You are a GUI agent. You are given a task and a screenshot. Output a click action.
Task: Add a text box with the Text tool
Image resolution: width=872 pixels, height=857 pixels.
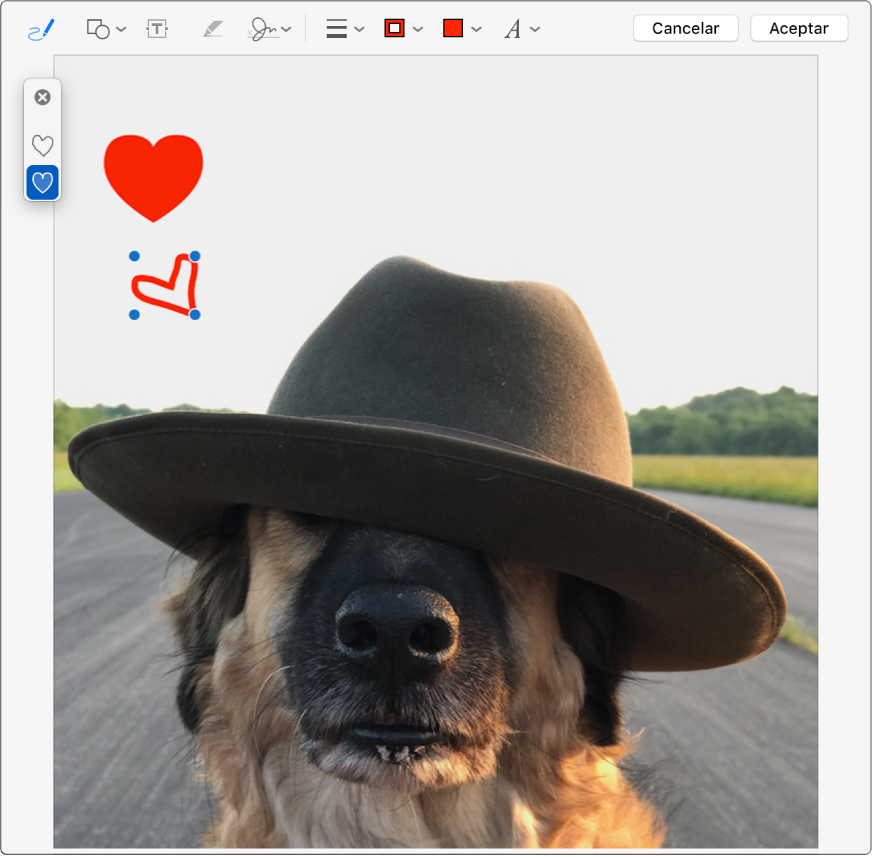coord(156,28)
